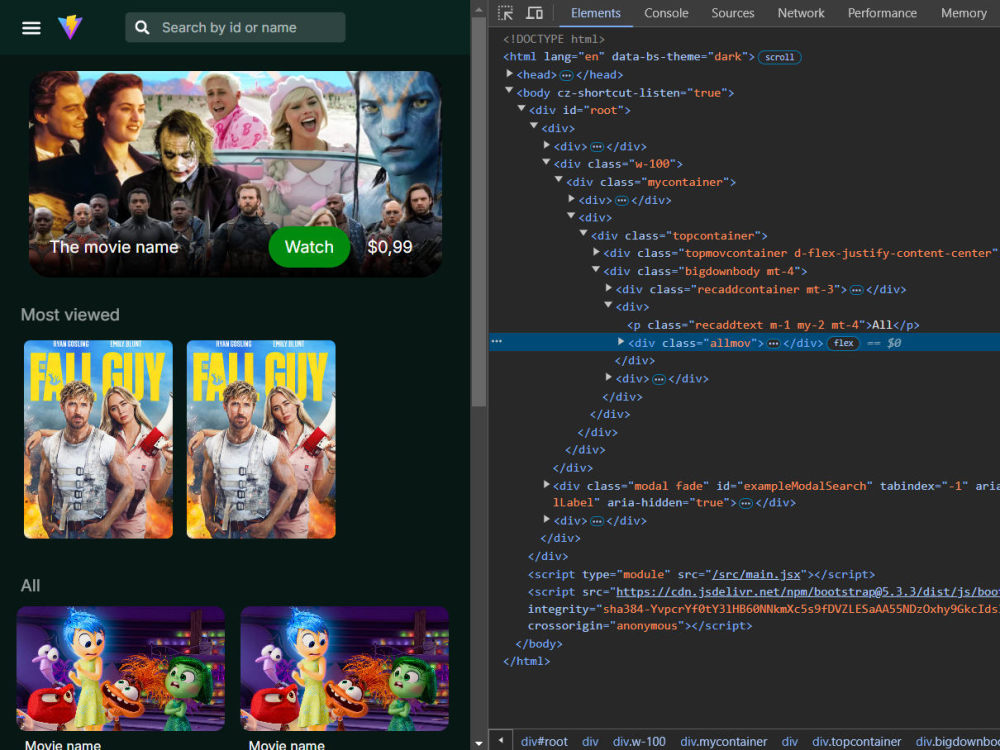
Task: Collapse the bigdownbody mt-4 div node
Action: pyautogui.click(x=596, y=270)
